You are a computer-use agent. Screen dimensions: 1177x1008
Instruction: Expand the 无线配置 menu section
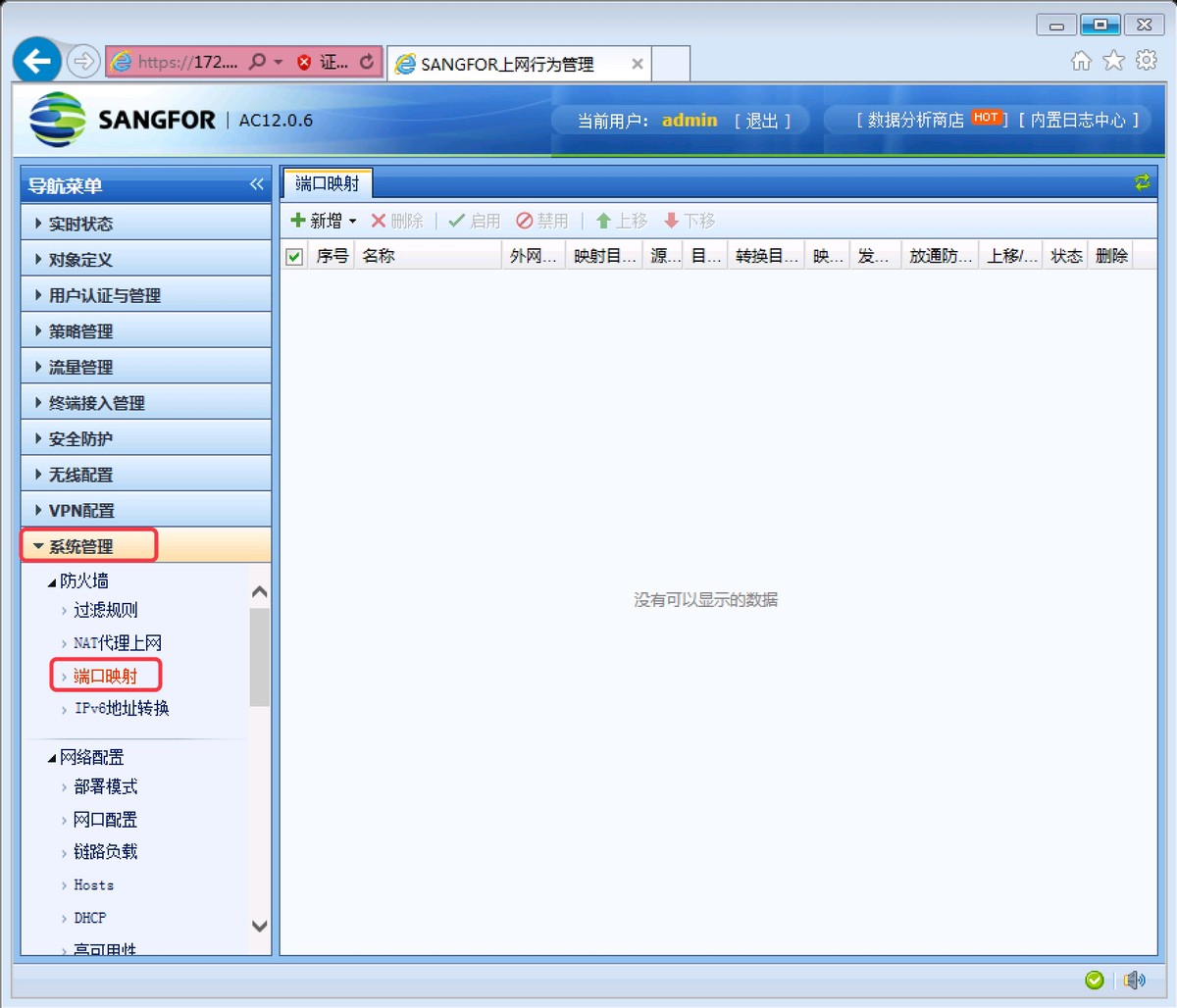tap(146, 475)
